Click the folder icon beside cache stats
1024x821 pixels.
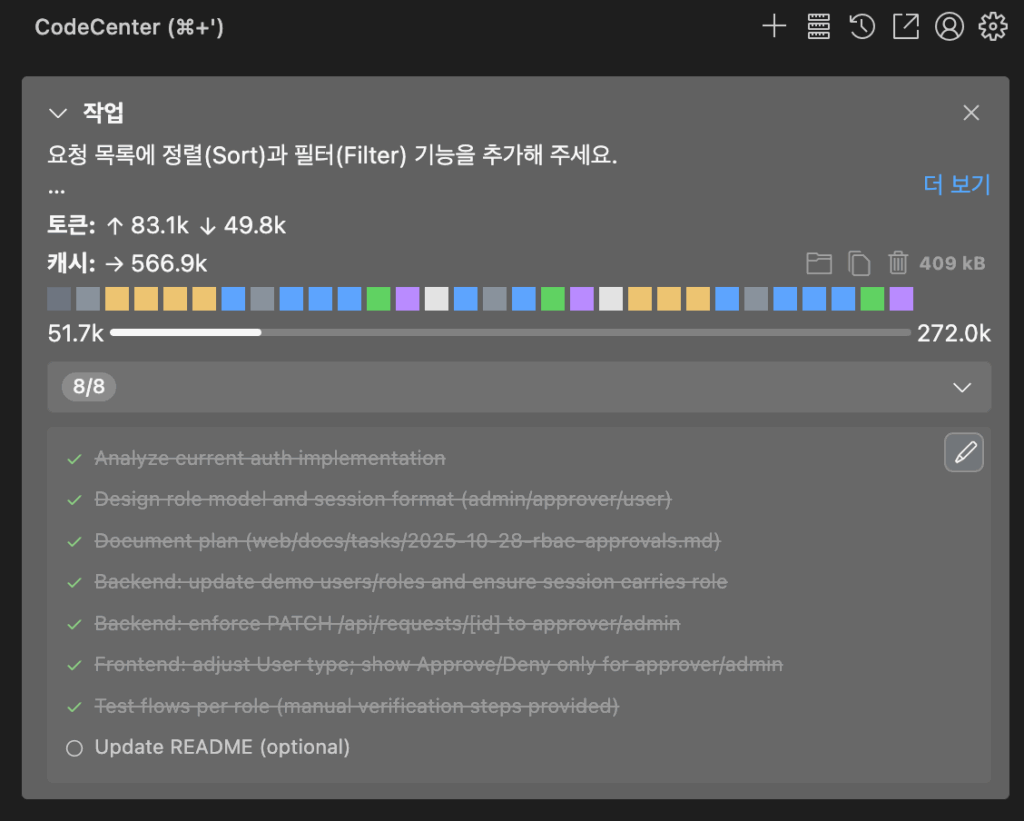819,263
